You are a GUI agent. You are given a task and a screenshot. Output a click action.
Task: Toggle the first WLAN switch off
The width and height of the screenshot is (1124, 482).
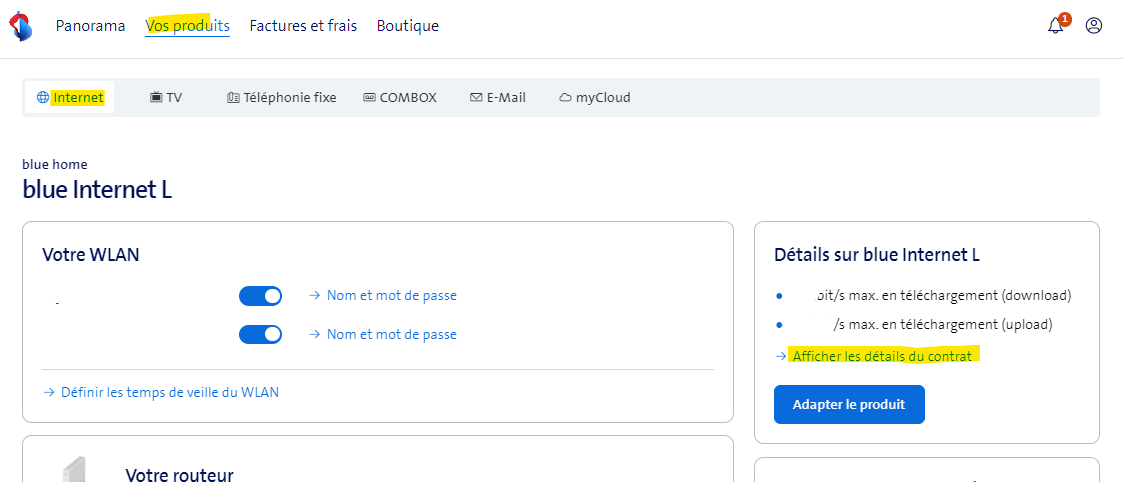point(260,296)
